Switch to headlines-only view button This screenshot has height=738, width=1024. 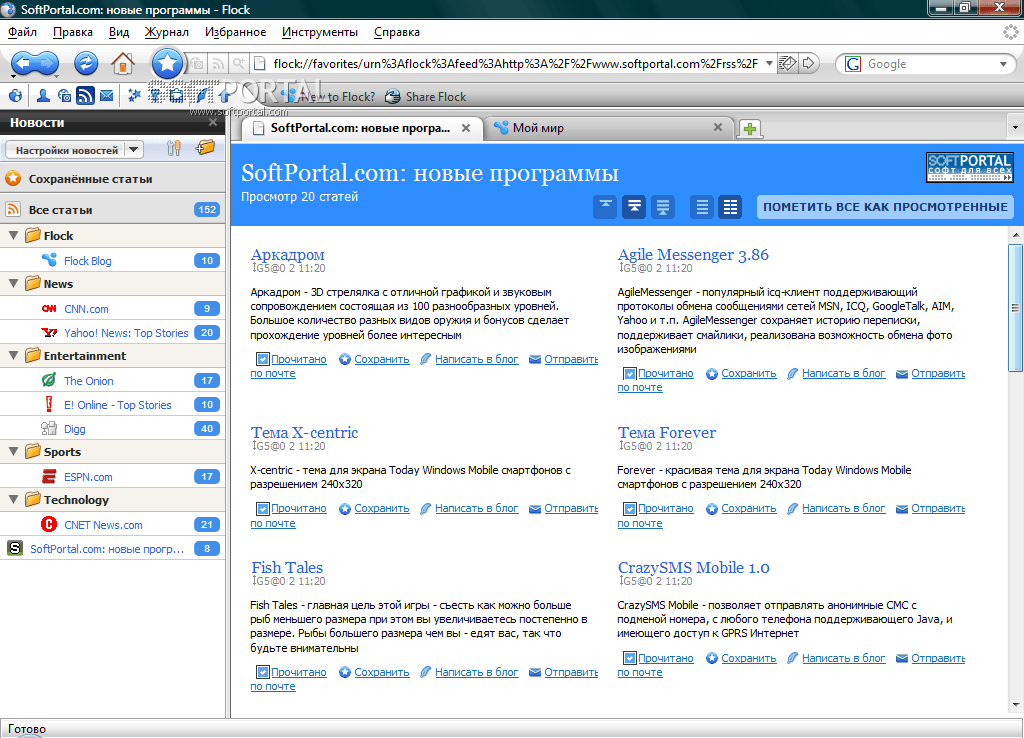point(605,207)
